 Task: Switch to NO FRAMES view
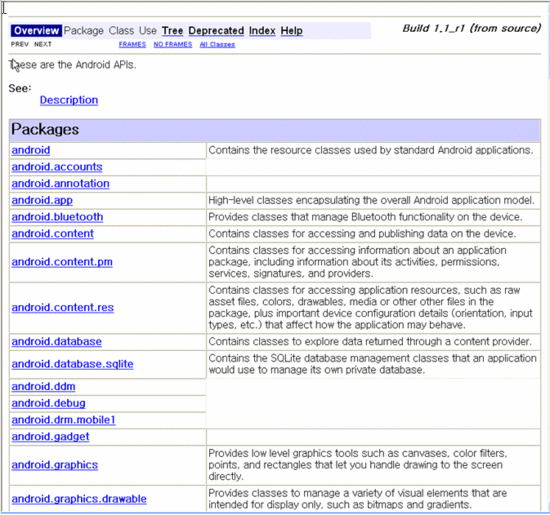click(173, 45)
